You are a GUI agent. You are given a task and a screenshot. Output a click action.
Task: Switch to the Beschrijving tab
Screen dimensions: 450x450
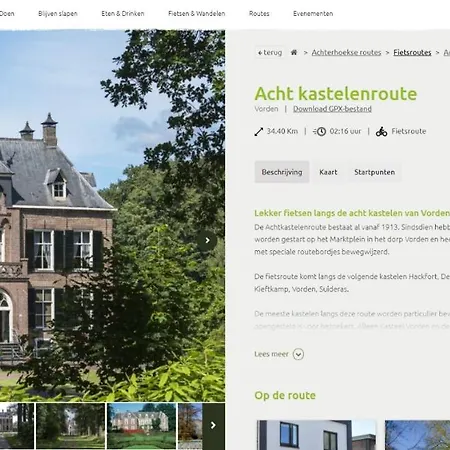[x=282, y=172]
